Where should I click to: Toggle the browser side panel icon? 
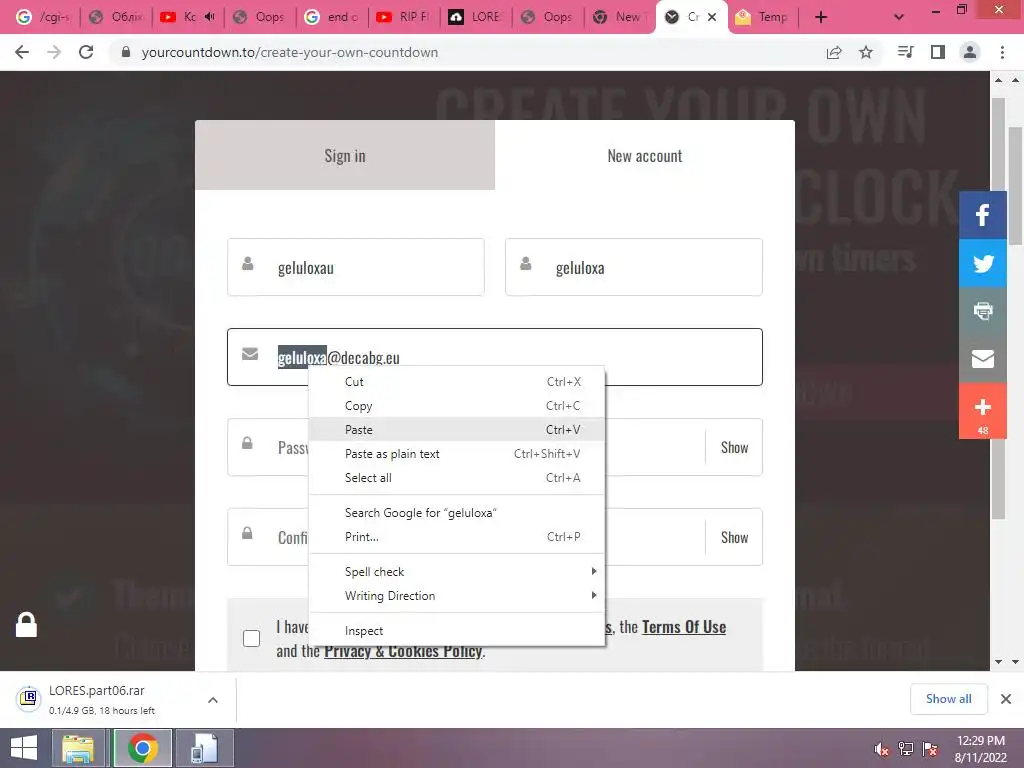coord(938,52)
